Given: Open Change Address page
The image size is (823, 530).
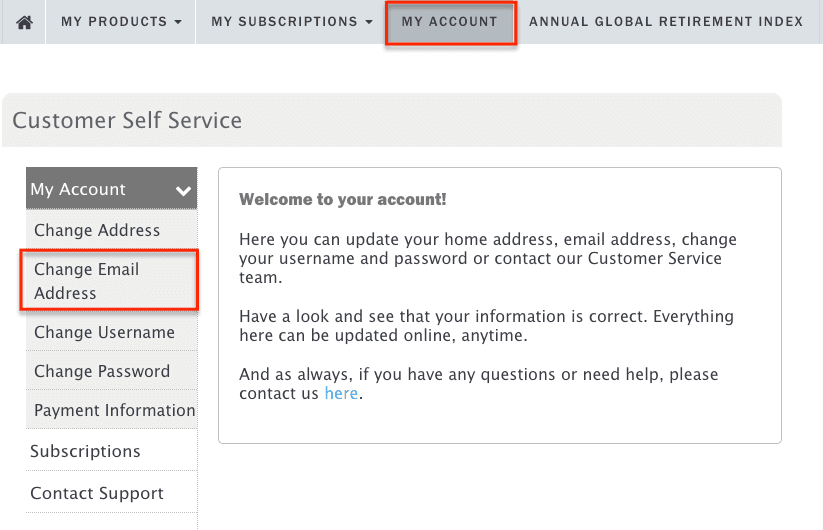Looking at the screenshot, I should (x=112, y=230).
